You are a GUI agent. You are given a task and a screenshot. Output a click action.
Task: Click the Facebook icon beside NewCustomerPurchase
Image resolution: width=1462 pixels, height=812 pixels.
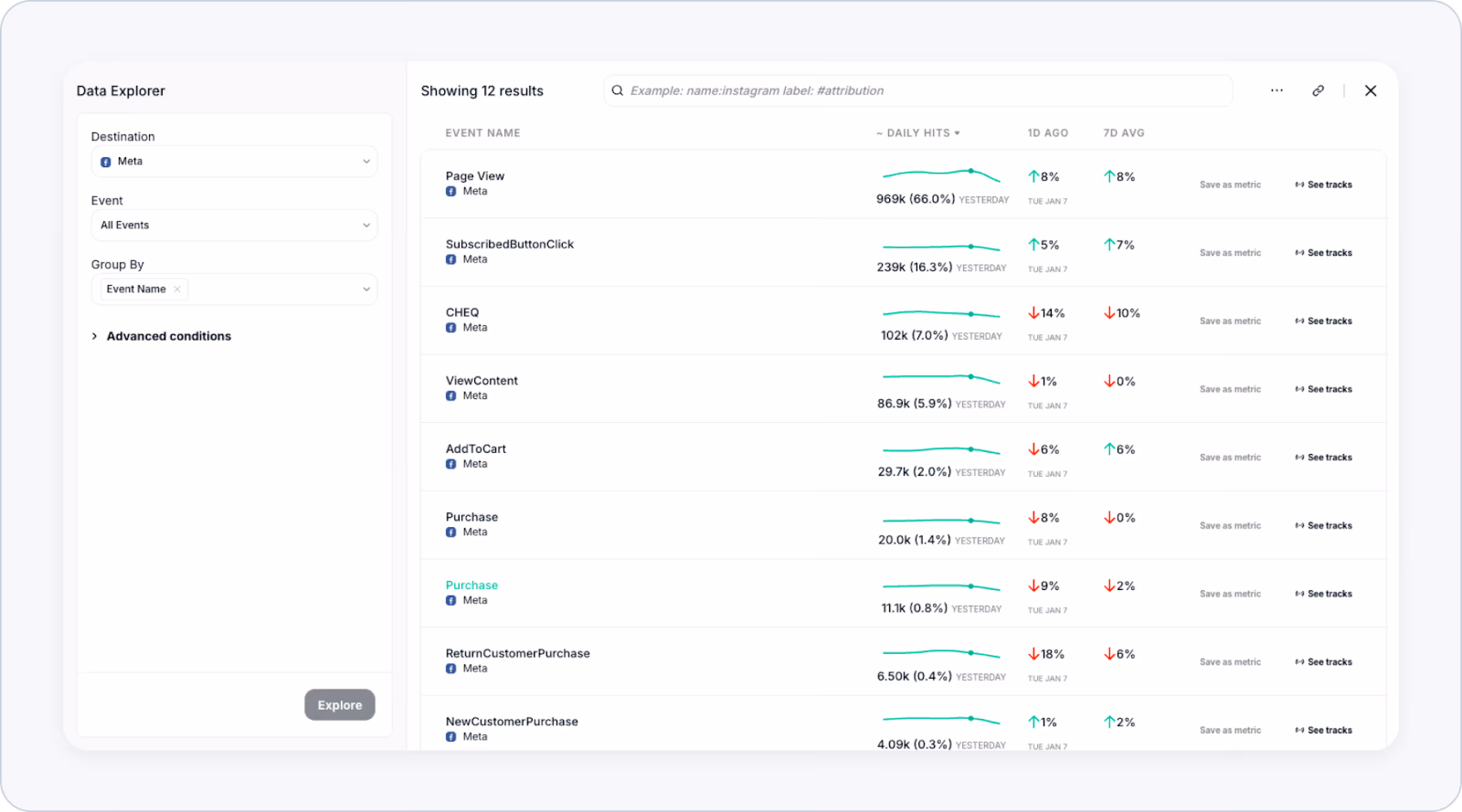(451, 737)
